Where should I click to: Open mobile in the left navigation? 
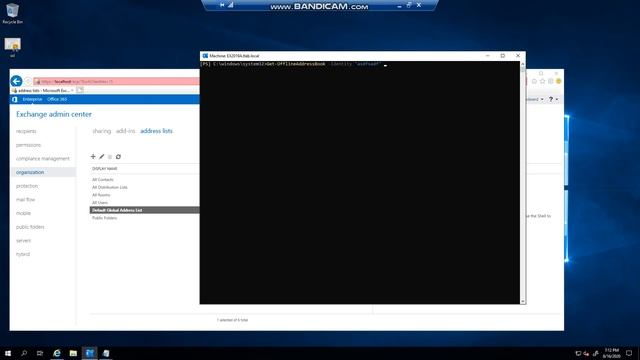pos(23,213)
